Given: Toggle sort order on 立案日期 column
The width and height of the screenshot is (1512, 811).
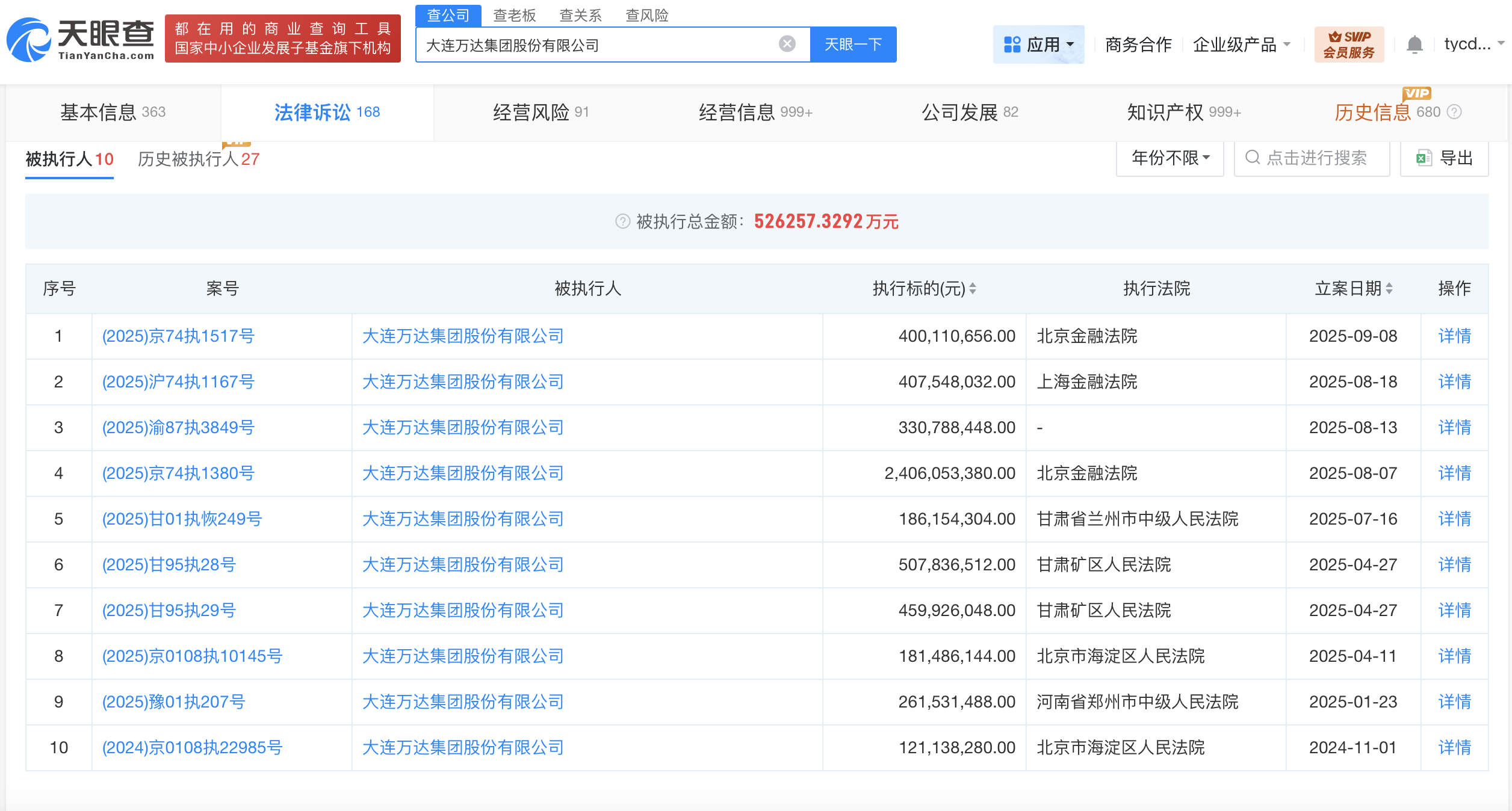Looking at the screenshot, I should point(1389,288).
